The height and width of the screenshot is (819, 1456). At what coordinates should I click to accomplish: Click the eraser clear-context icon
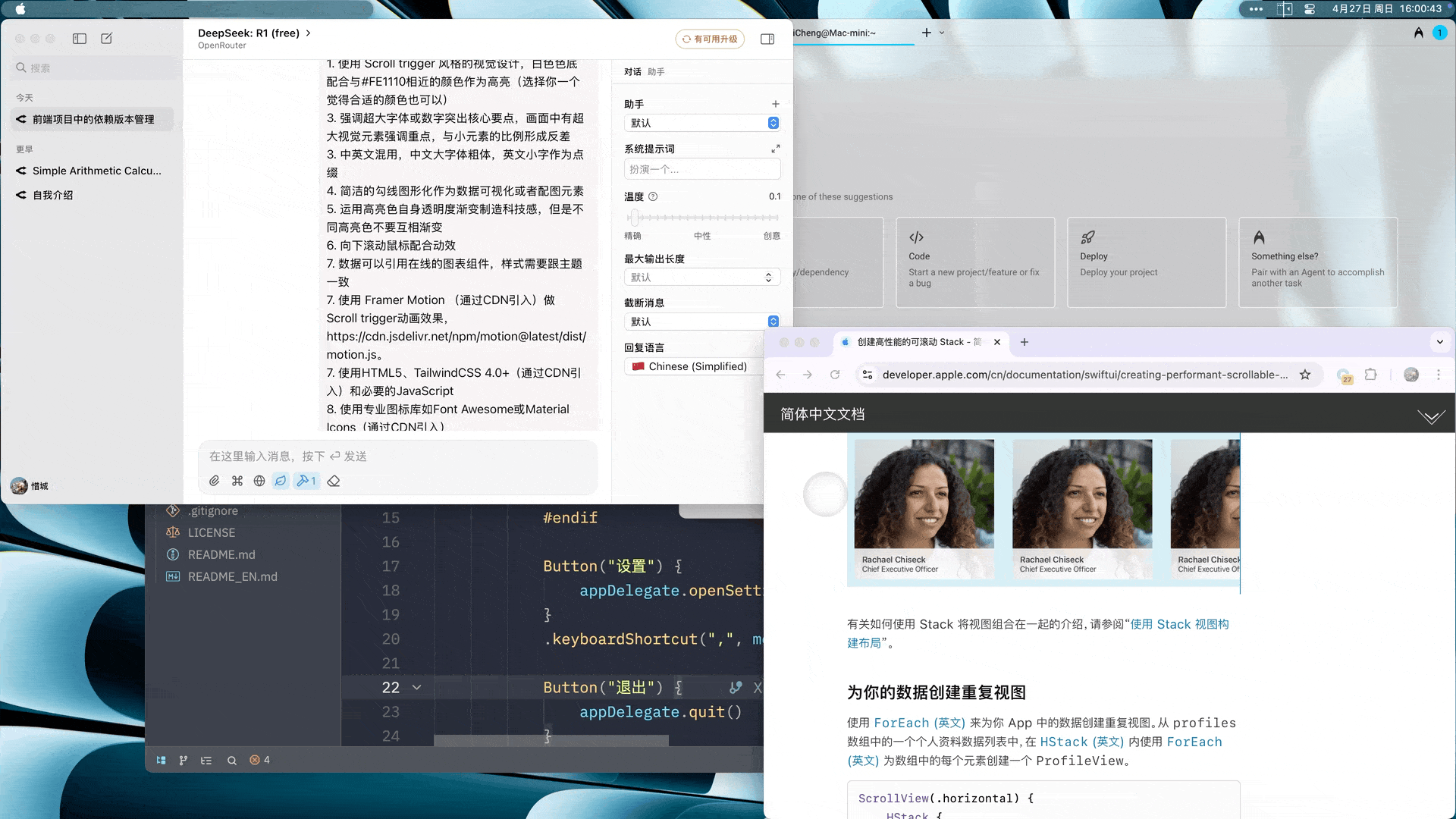pos(334,481)
